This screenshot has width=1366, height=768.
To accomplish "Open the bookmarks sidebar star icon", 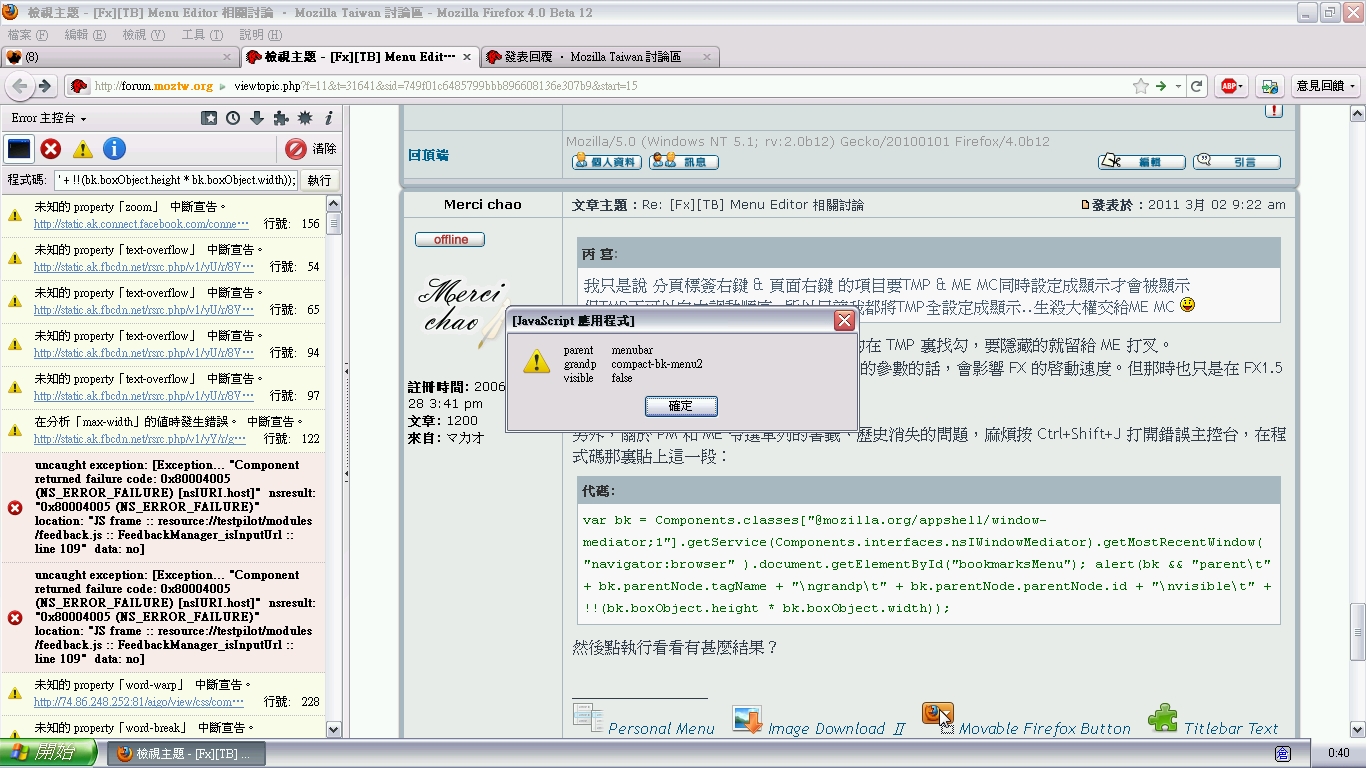I will pyautogui.click(x=209, y=118).
